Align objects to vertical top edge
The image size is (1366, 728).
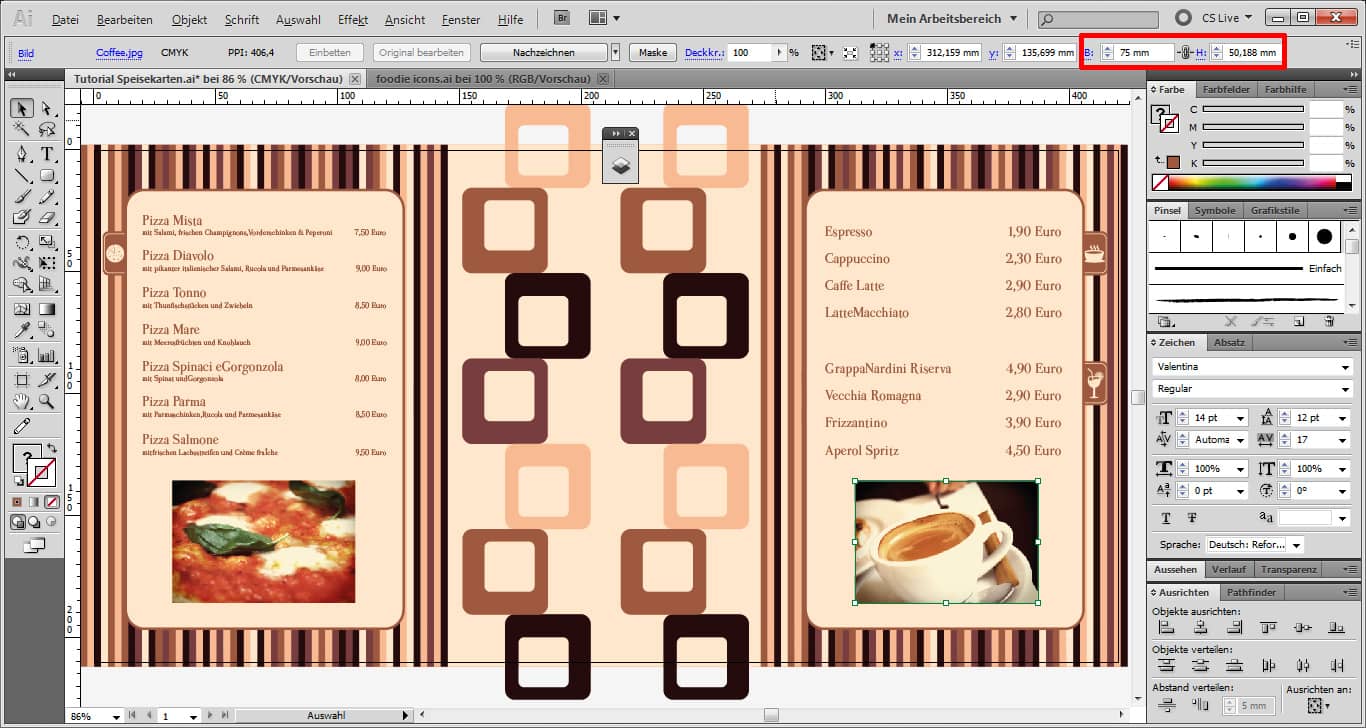pyautogui.click(x=1268, y=628)
